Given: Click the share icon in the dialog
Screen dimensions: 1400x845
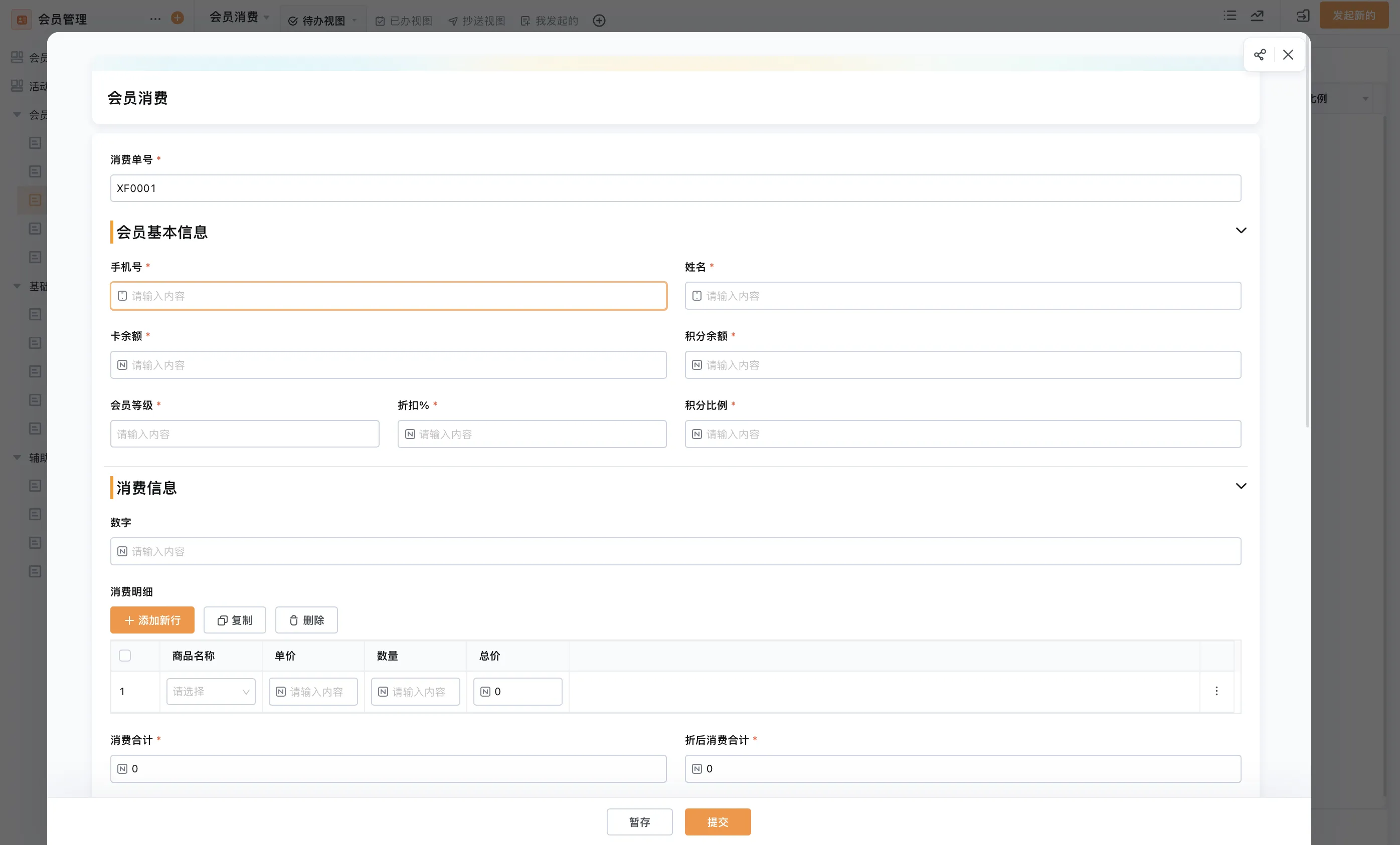Looking at the screenshot, I should tap(1260, 55).
